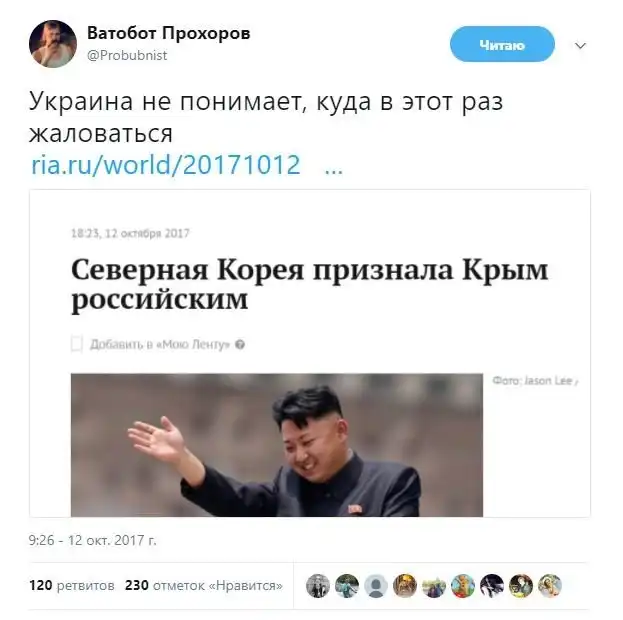
Task: Click the @Probubnist handle
Action: pyautogui.click(x=127, y=55)
